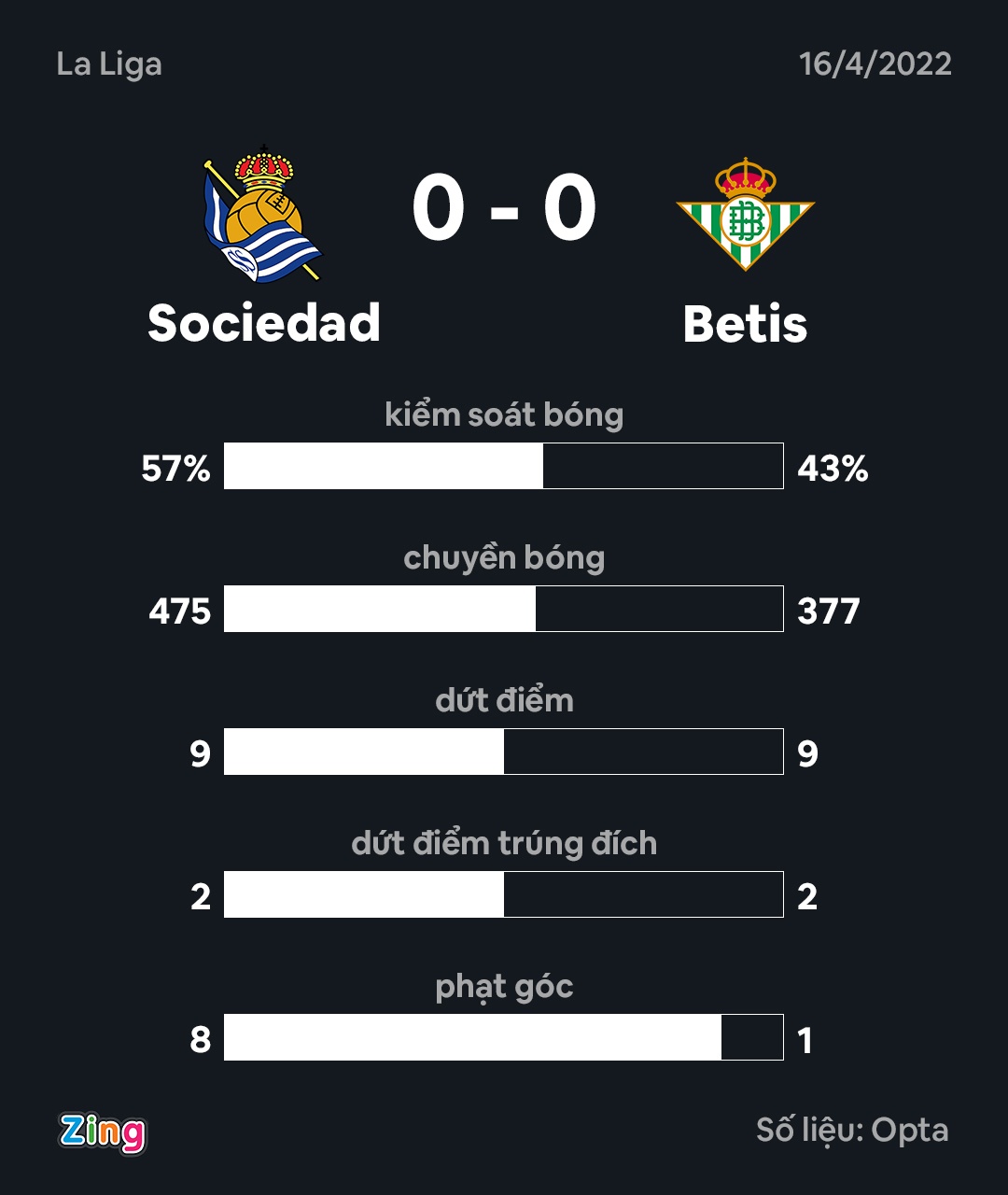Click the 43% possession value
This screenshot has height=1195, width=1008.
pyautogui.click(x=833, y=468)
